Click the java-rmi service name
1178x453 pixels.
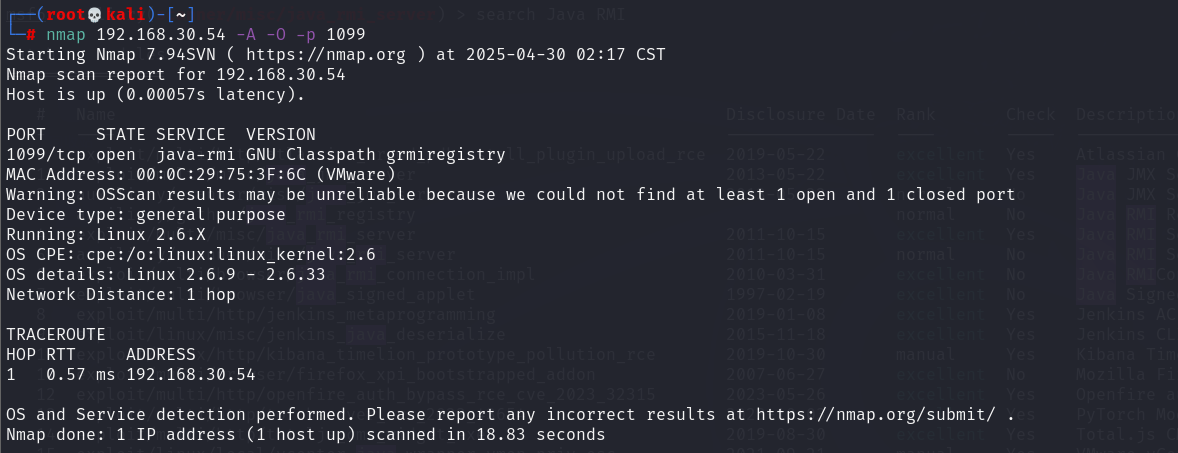[195, 155]
